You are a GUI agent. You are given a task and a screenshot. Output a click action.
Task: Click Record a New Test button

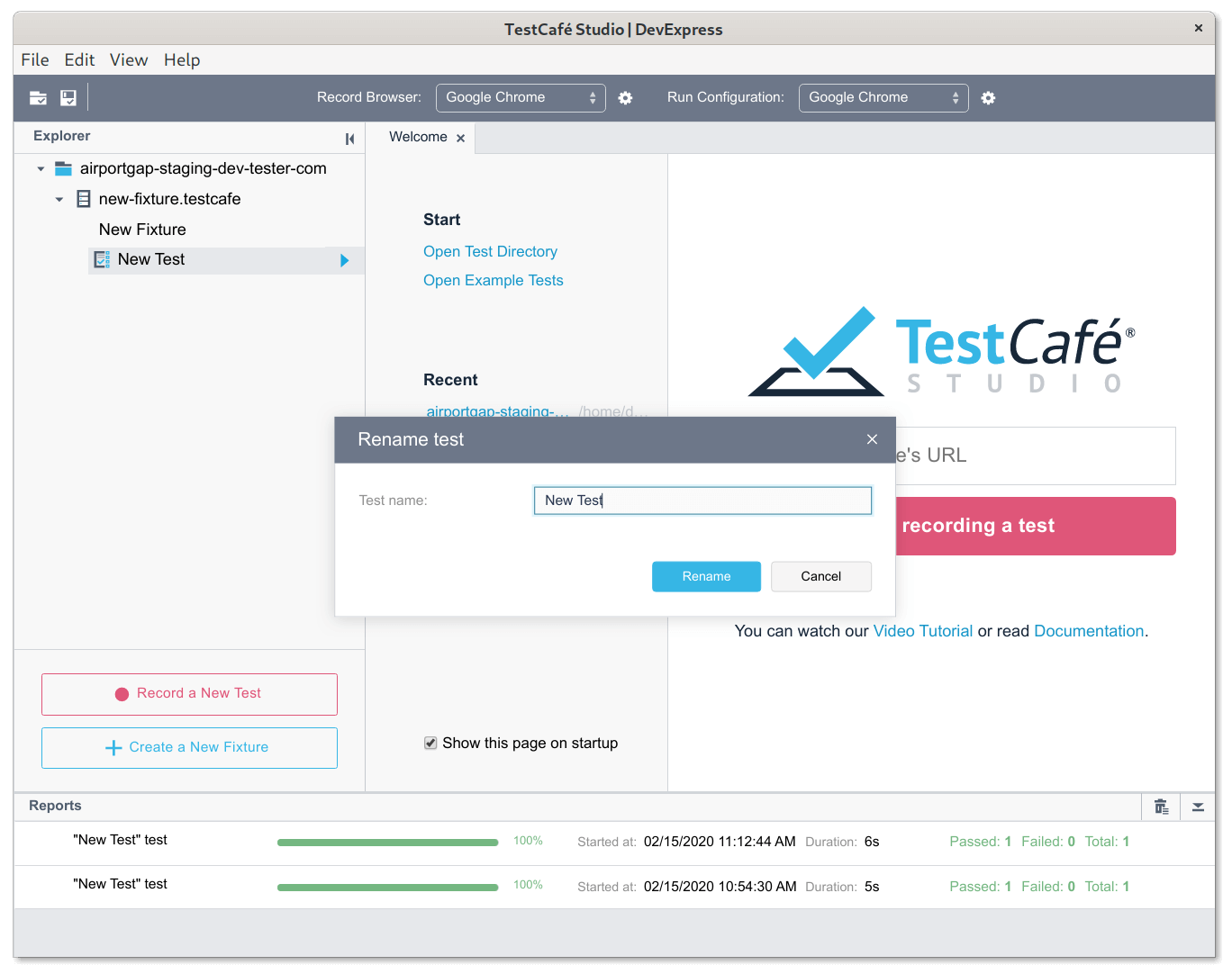pos(189,694)
